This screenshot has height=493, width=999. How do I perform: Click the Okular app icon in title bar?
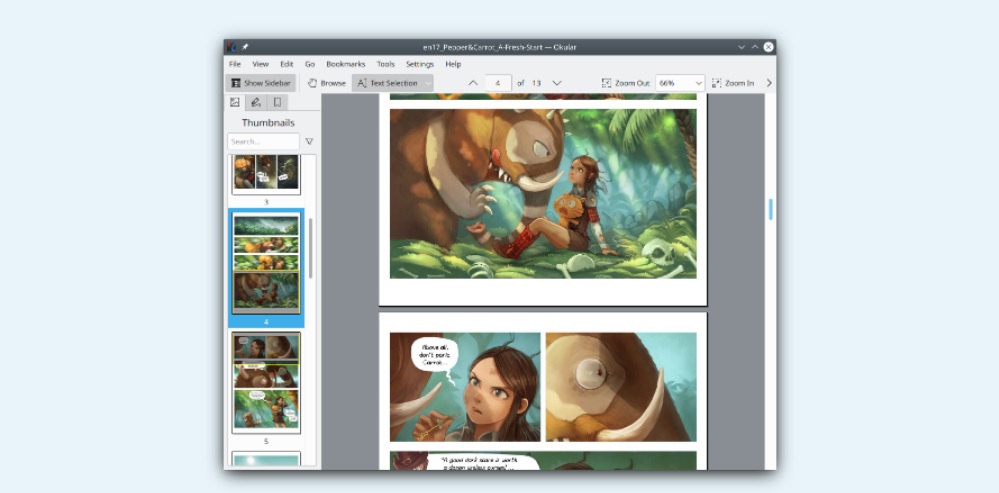(x=232, y=46)
